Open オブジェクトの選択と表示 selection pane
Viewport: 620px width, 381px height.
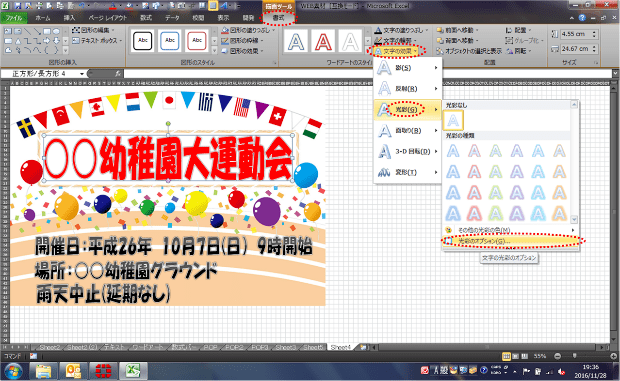coord(469,51)
